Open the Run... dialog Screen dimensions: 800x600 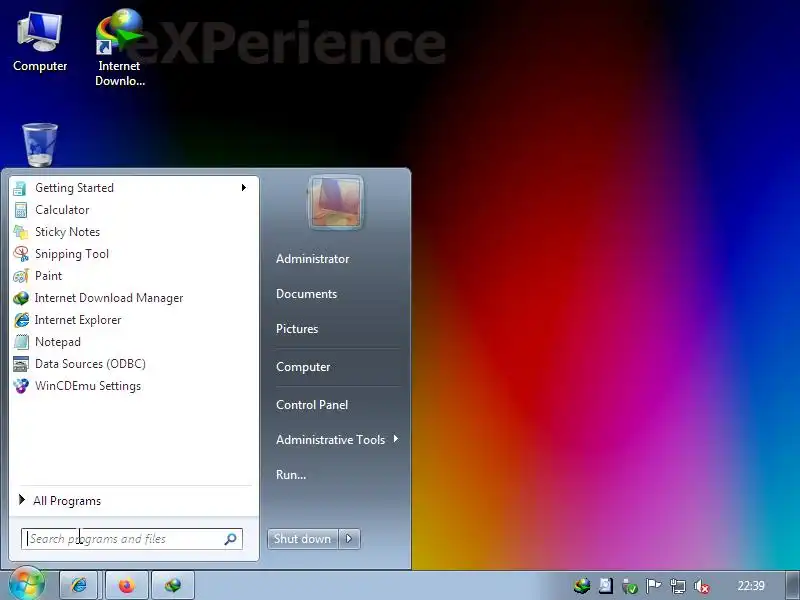[291, 474]
